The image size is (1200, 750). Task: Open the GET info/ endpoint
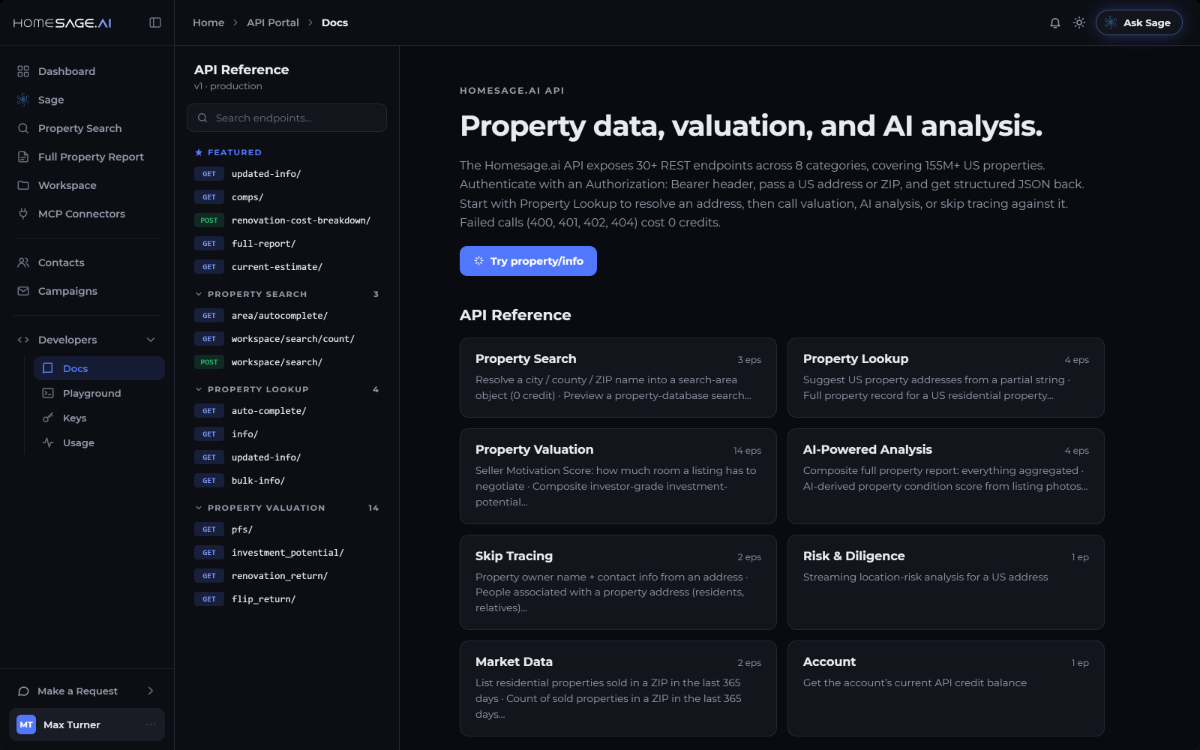[x=287, y=434]
